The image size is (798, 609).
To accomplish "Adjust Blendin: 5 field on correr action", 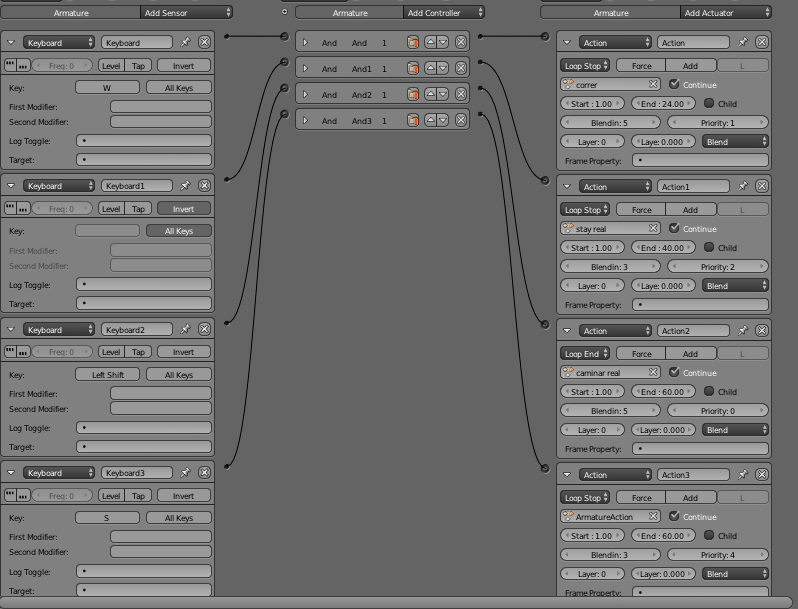I will [x=610, y=123].
